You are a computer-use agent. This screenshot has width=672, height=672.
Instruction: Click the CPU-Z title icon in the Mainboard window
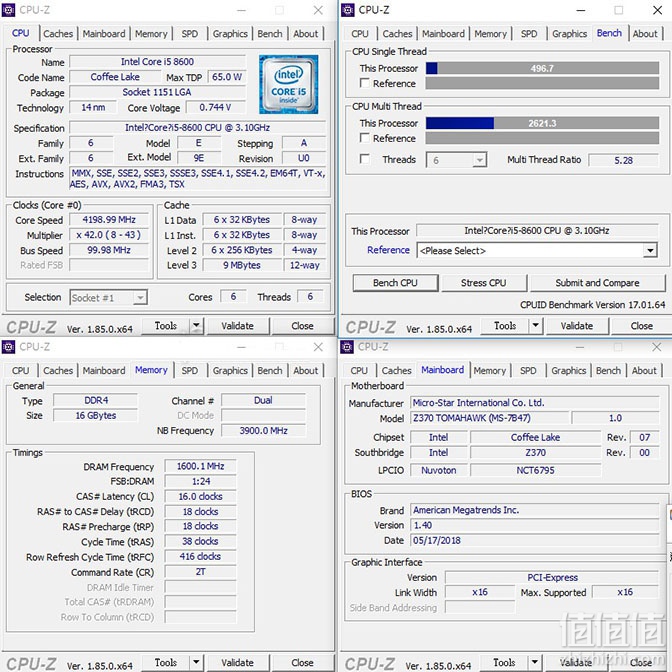347,347
